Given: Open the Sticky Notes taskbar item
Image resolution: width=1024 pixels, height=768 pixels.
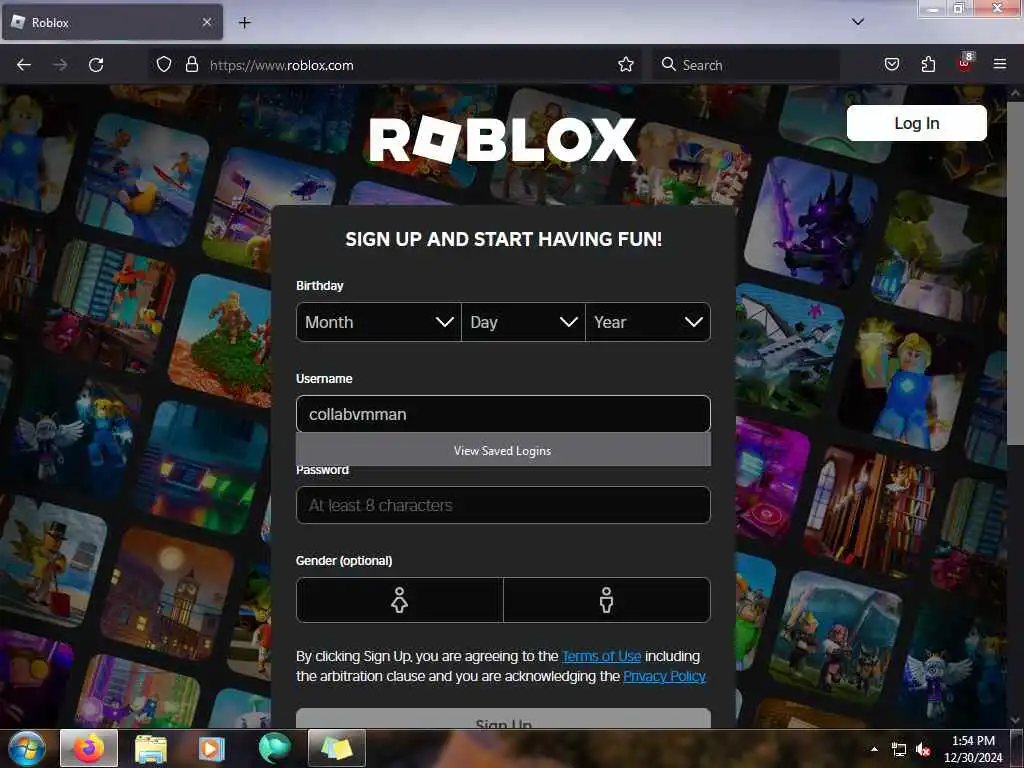Looking at the screenshot, I should pos(336,748).
